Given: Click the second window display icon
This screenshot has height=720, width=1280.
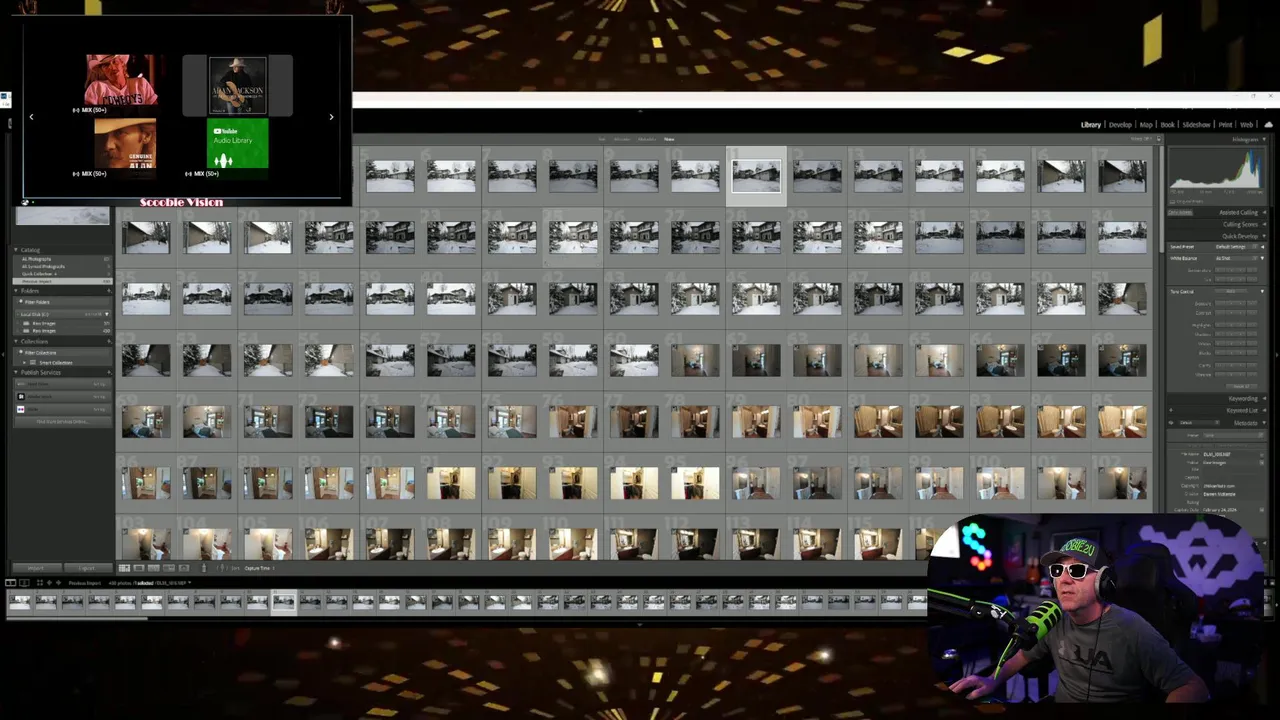Looking at the screenshot, I should [x=24, y=583].
